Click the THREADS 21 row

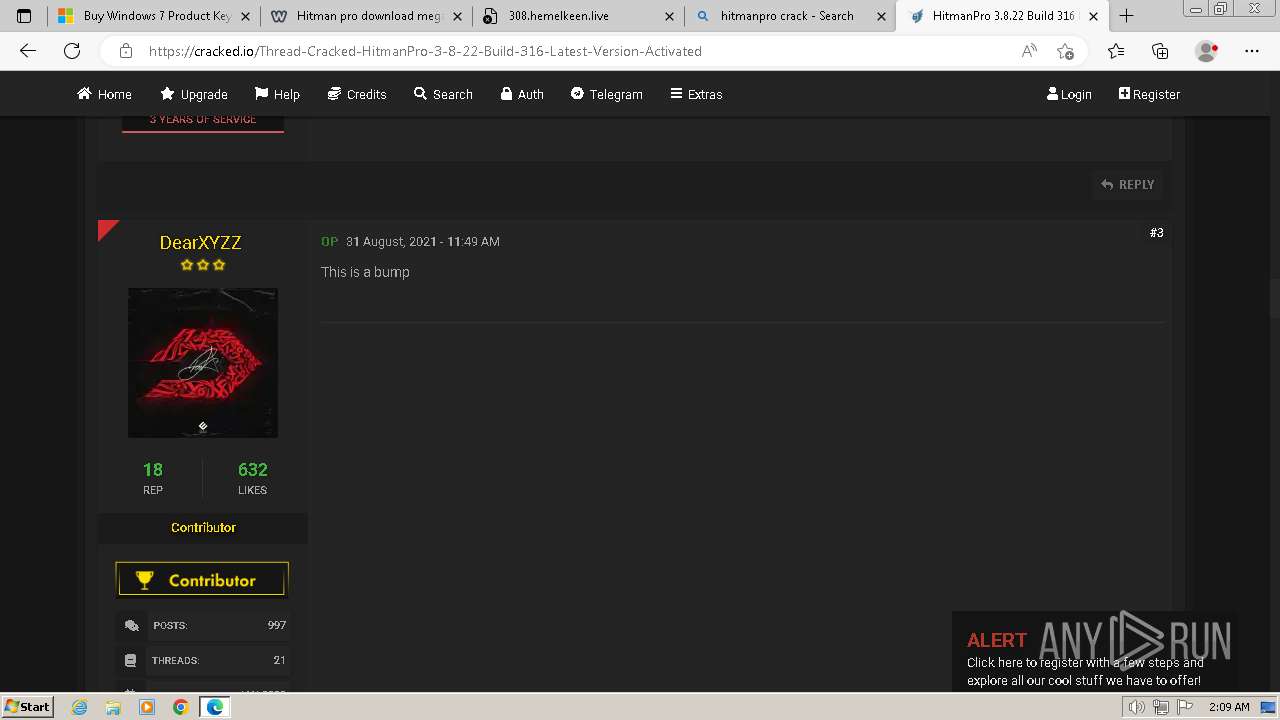tap(204, 660)
